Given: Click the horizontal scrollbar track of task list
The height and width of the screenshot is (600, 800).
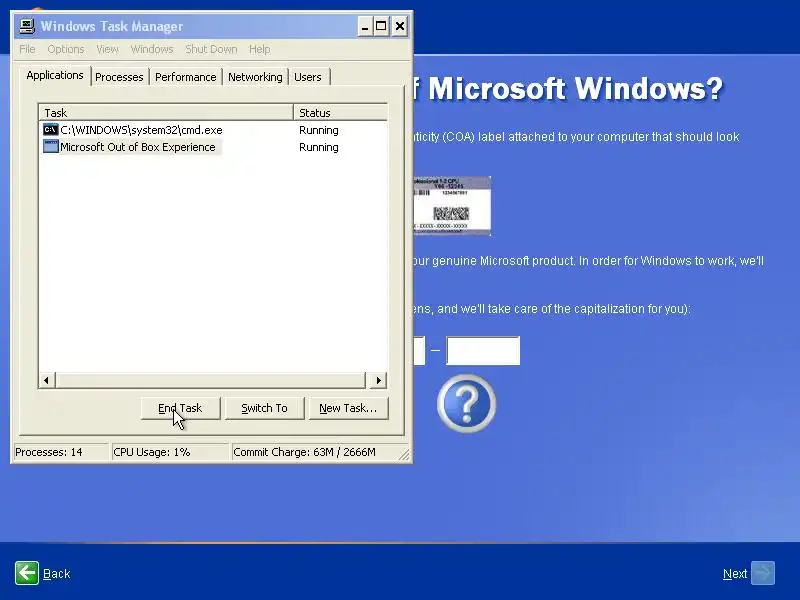Looking at the screenshot, I should pyautogui.click(x=210, y=380).
